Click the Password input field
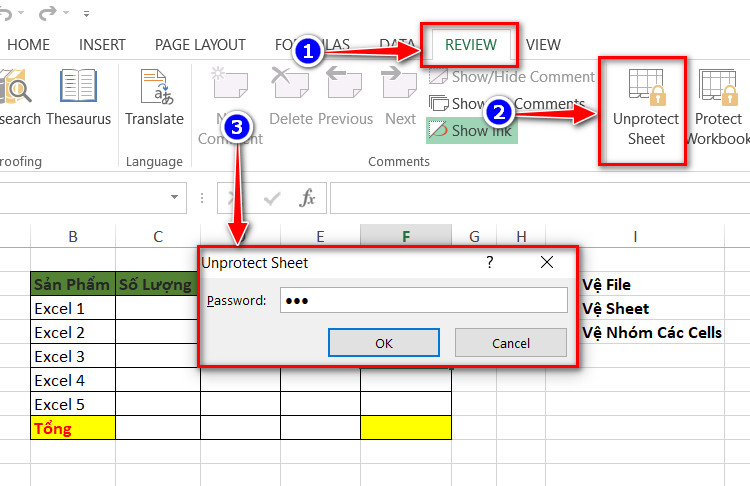Image resolution: width=750 pixels, height=486 pixels. [424, 300]
